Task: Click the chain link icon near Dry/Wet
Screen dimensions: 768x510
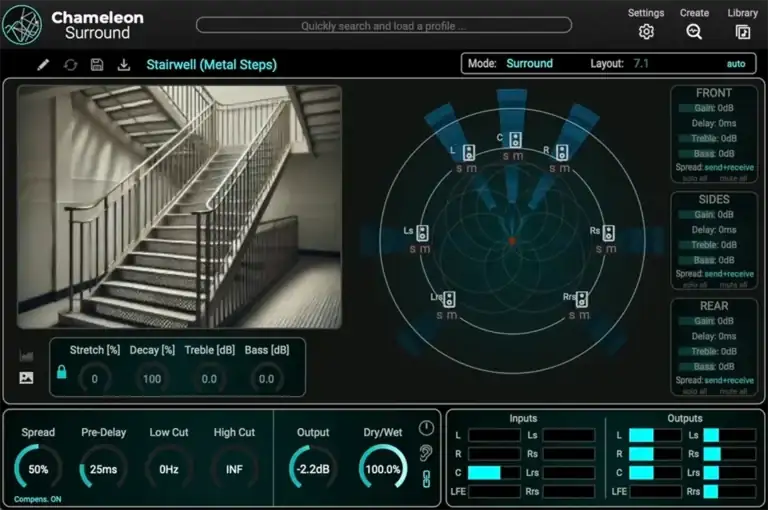Action: 426,479
